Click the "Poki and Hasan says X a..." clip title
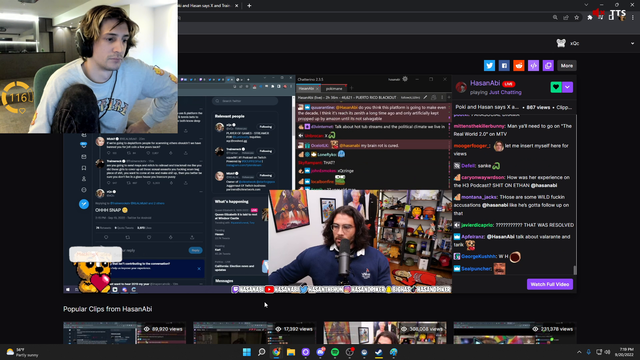 pos(487,107)
